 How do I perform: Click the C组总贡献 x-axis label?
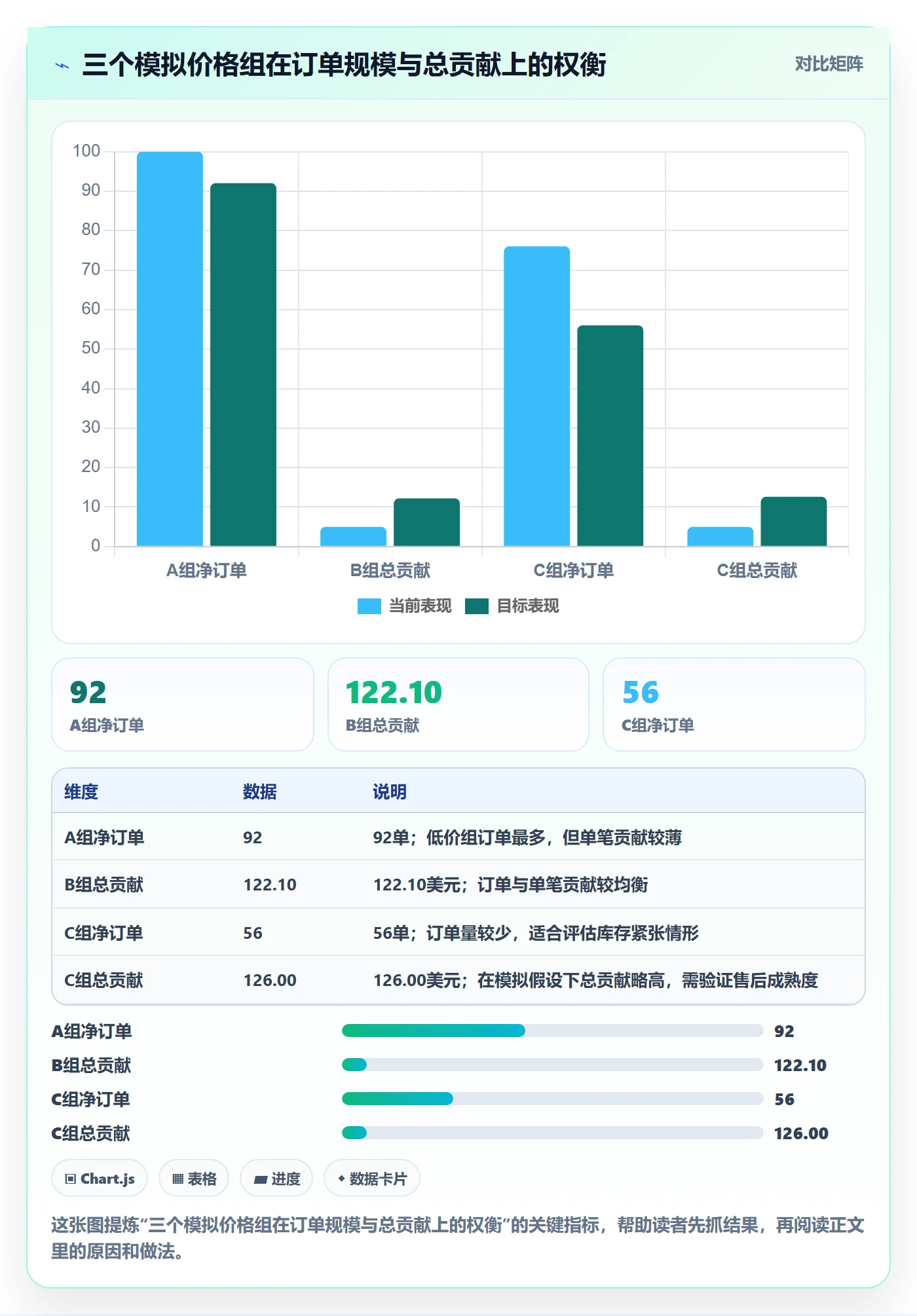coord(757,570)
